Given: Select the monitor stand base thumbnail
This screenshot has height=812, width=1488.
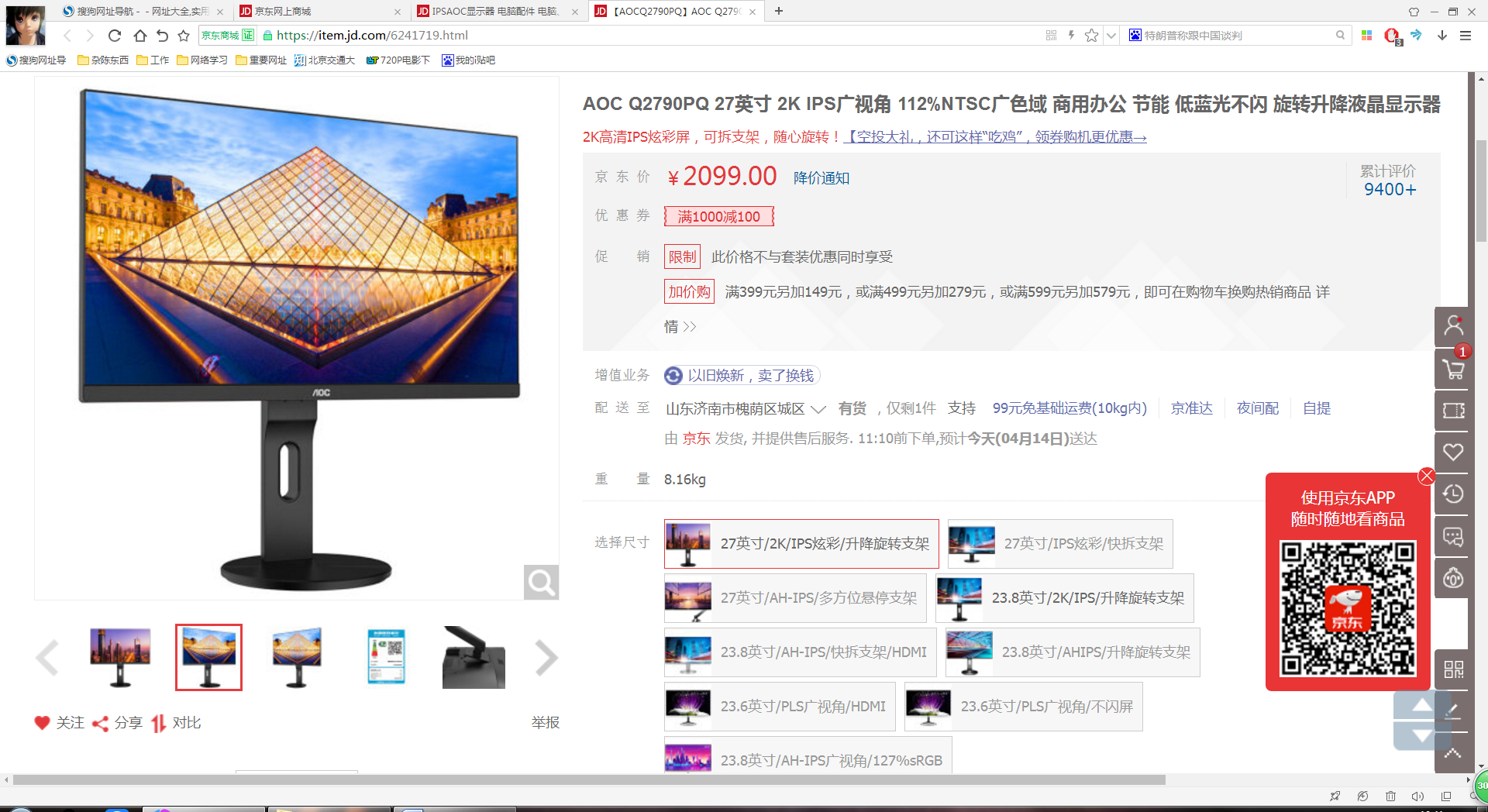Looking at the screenshot, I should (474, 657).
